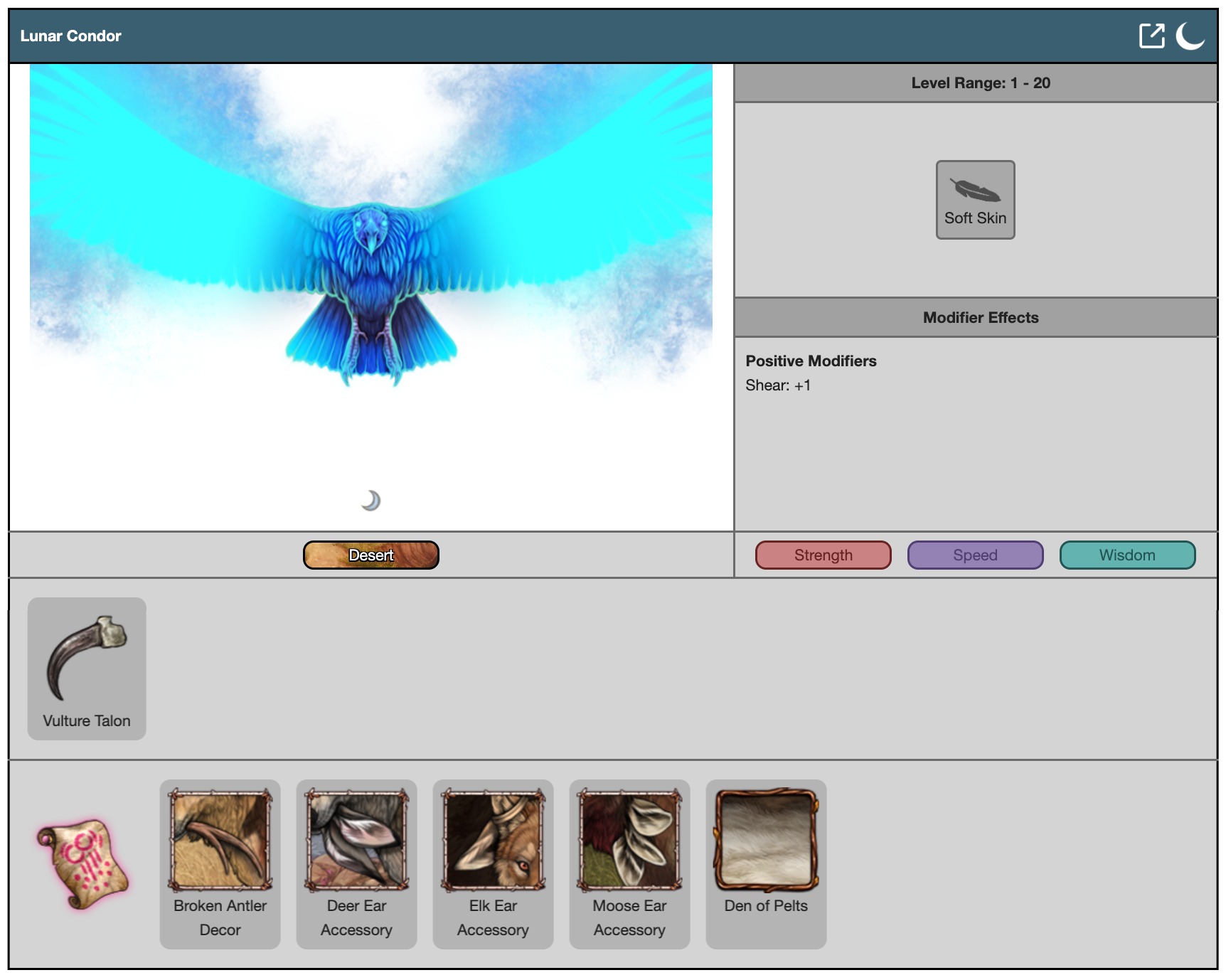1226x980 pixels.
Task: Open Lunar Condor in external link icon
Action: [x=1151, y=36]
